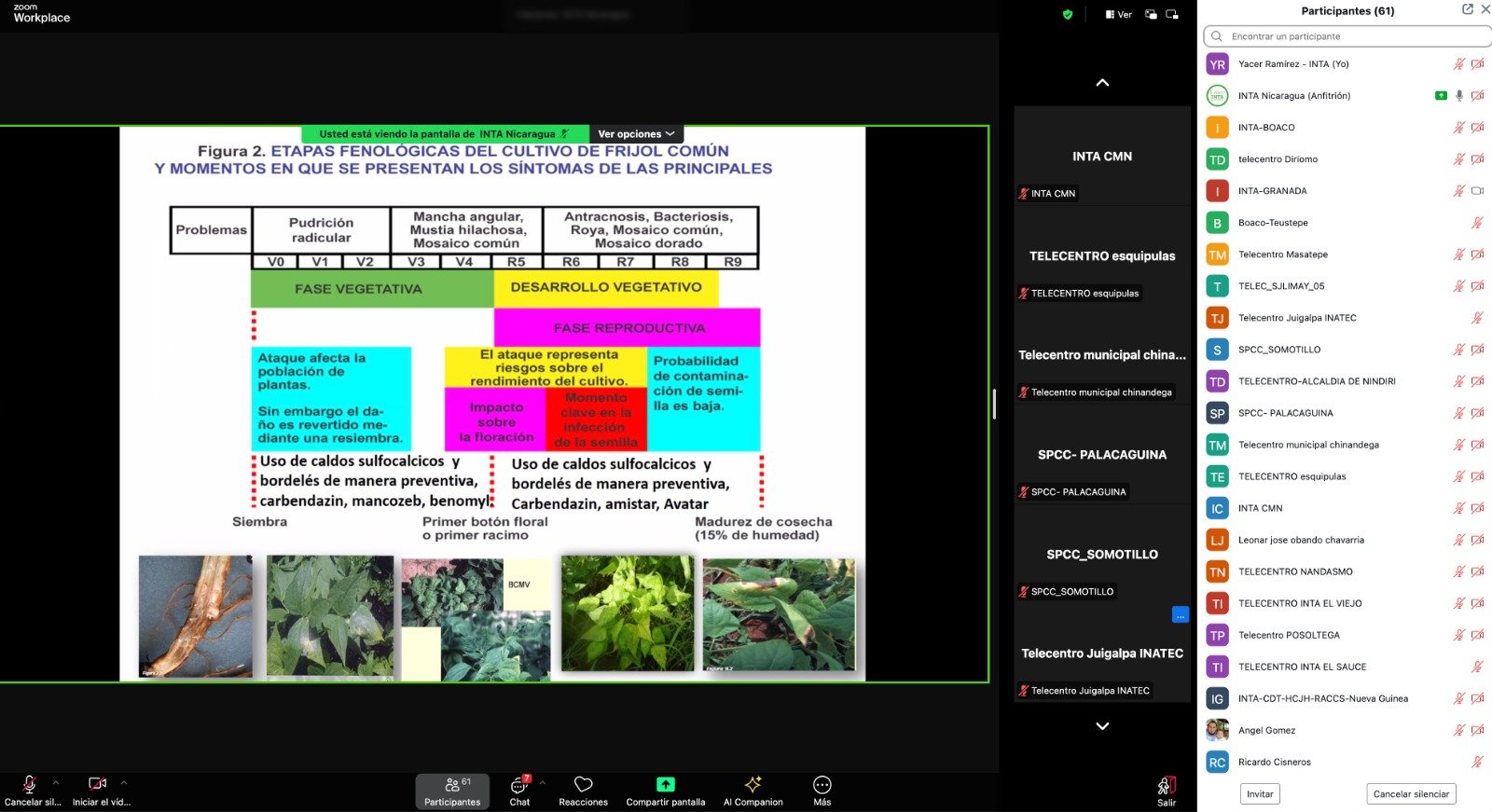
Task: Expand the Ver opciones dropdown
Action: point(636,134)
